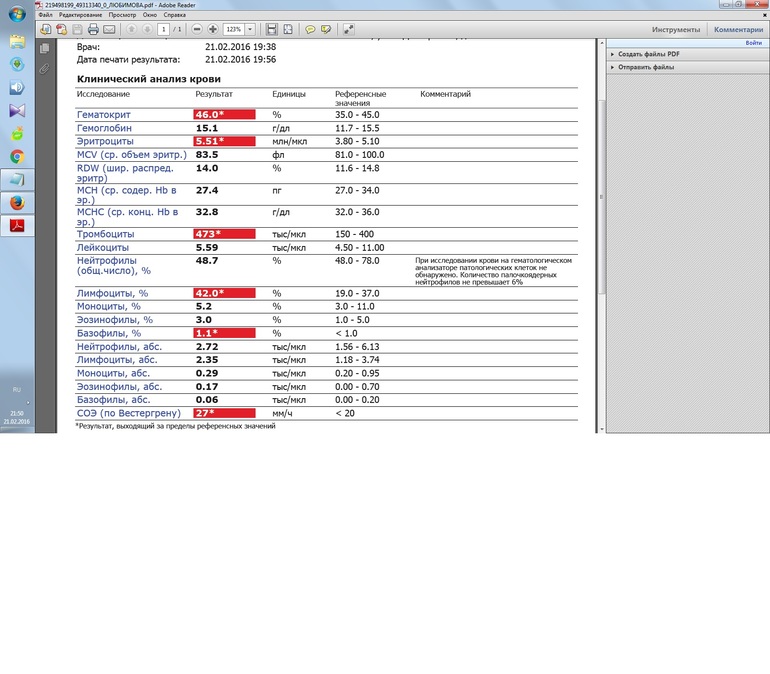Click the page number input field
This screenshot has width=770, height=674.
164,30
